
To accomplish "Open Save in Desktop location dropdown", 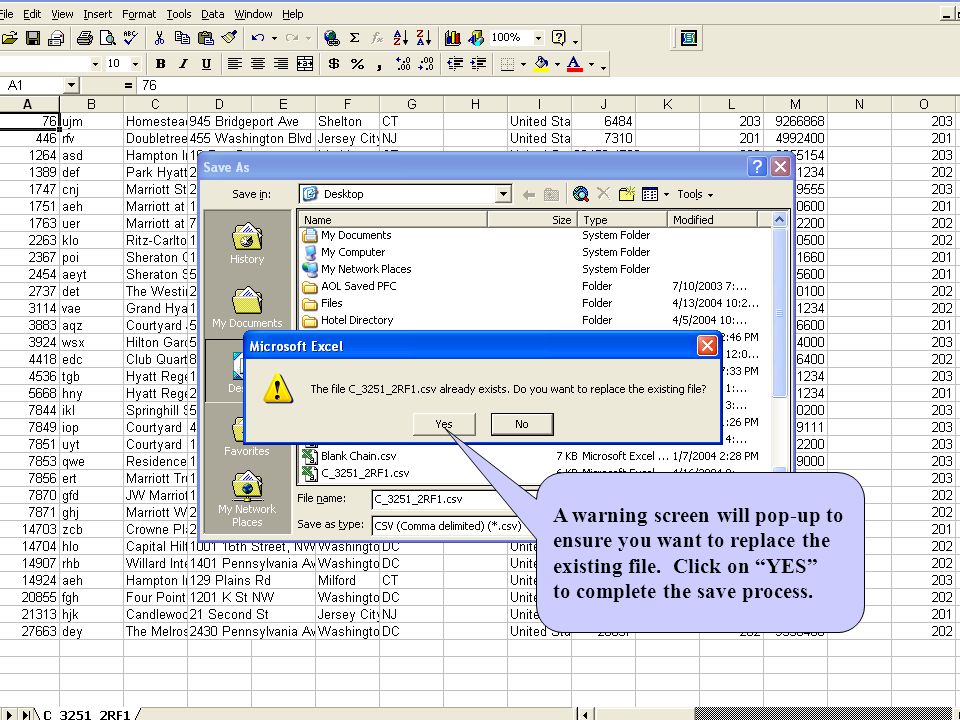I will pyautogui.click(x=503, y=194).
